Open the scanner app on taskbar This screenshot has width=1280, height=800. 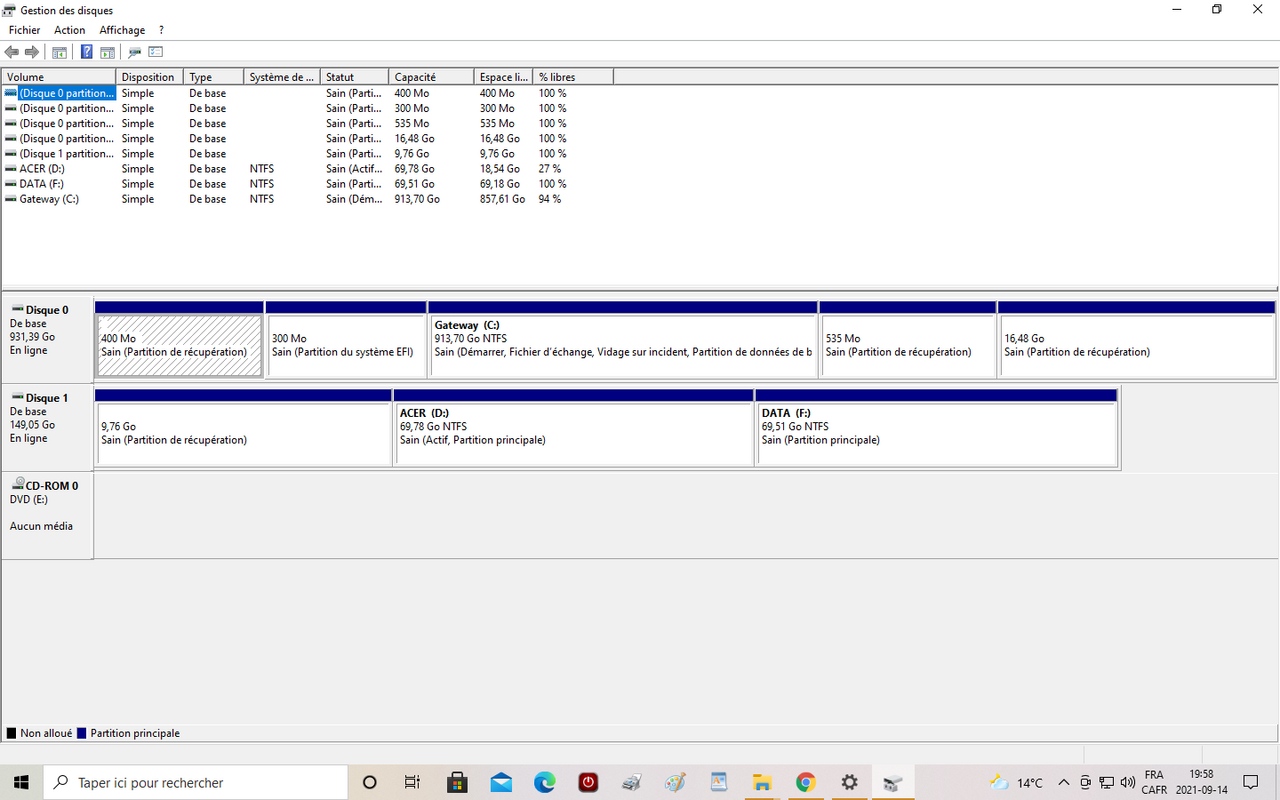pyautogui.click(x=631, y=782)
